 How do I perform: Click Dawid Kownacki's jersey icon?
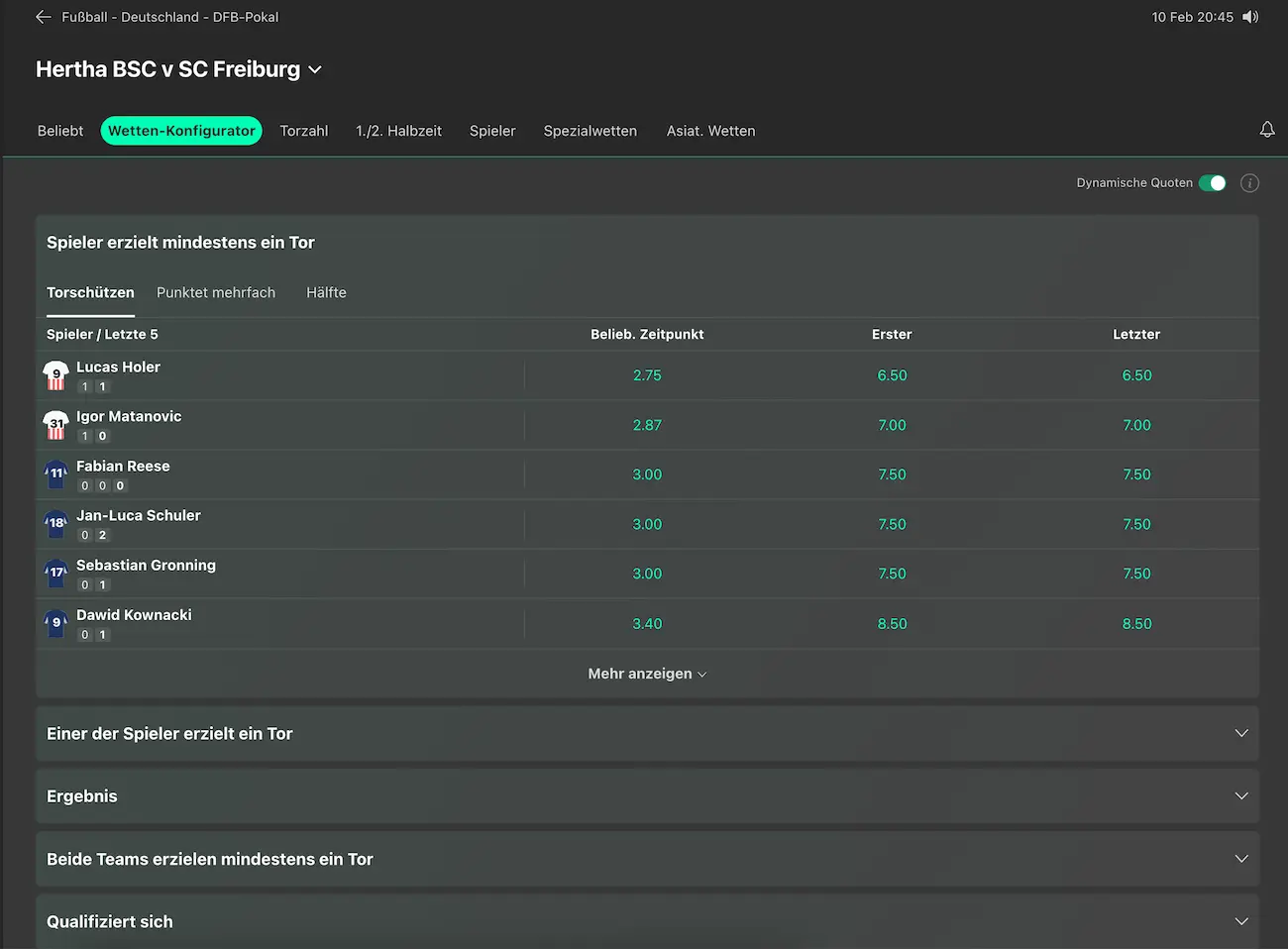click(x=55, y=622)
